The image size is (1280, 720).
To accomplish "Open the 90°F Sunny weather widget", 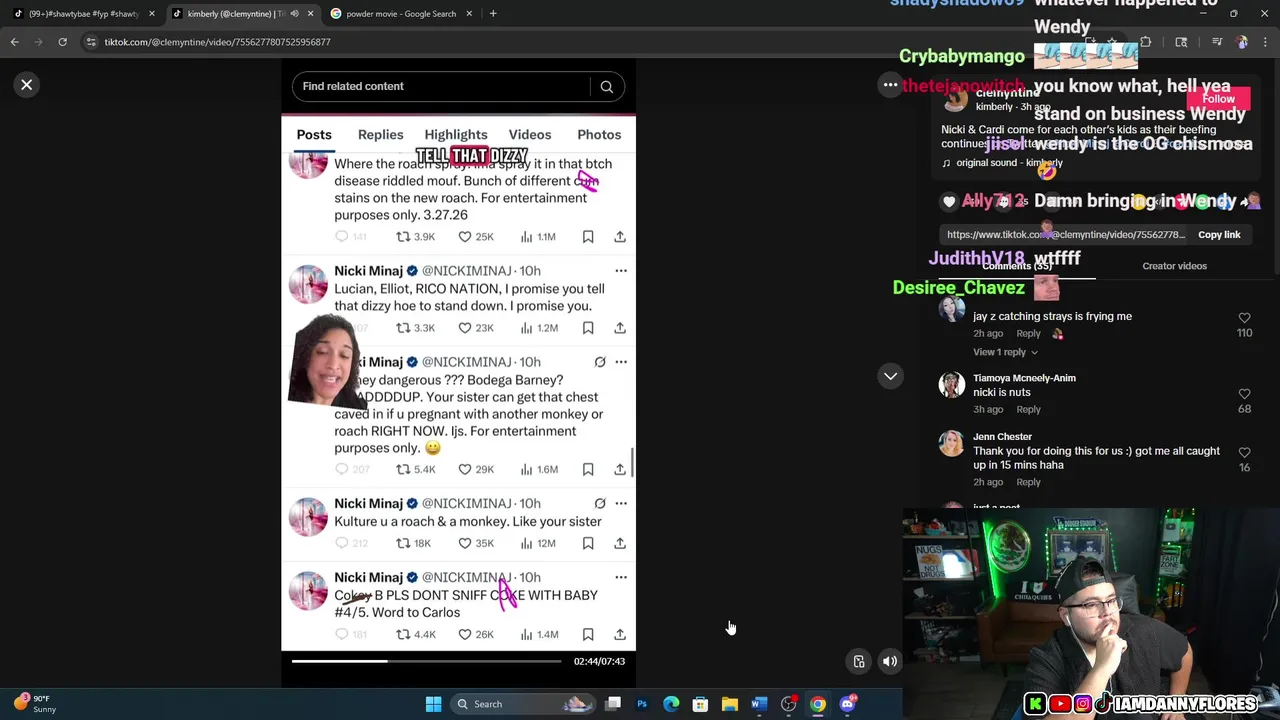I will (34, 704).
